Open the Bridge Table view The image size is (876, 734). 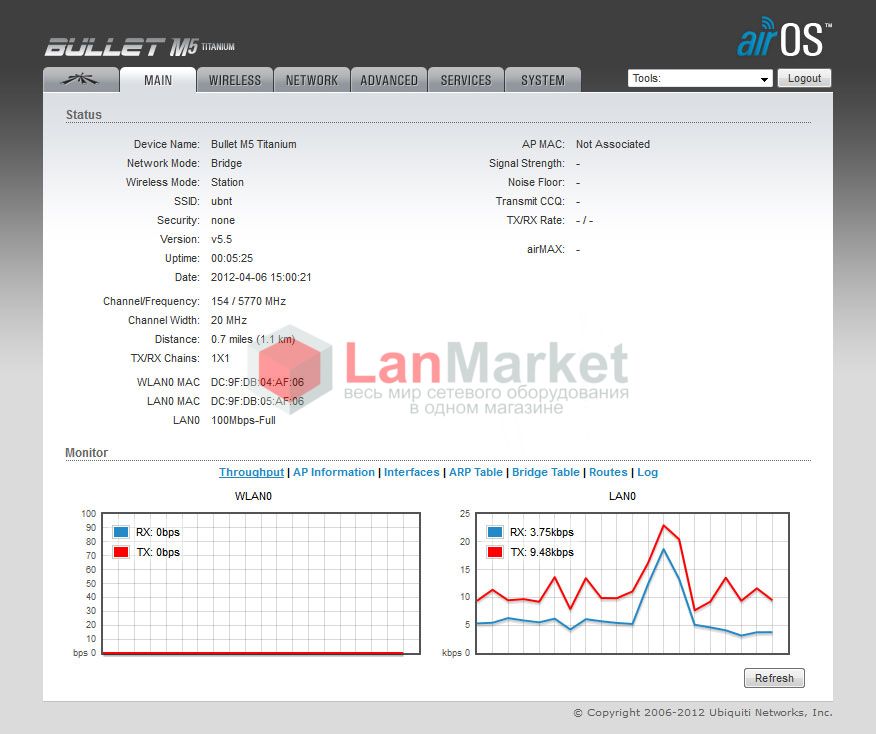click(x=546, y=471)
